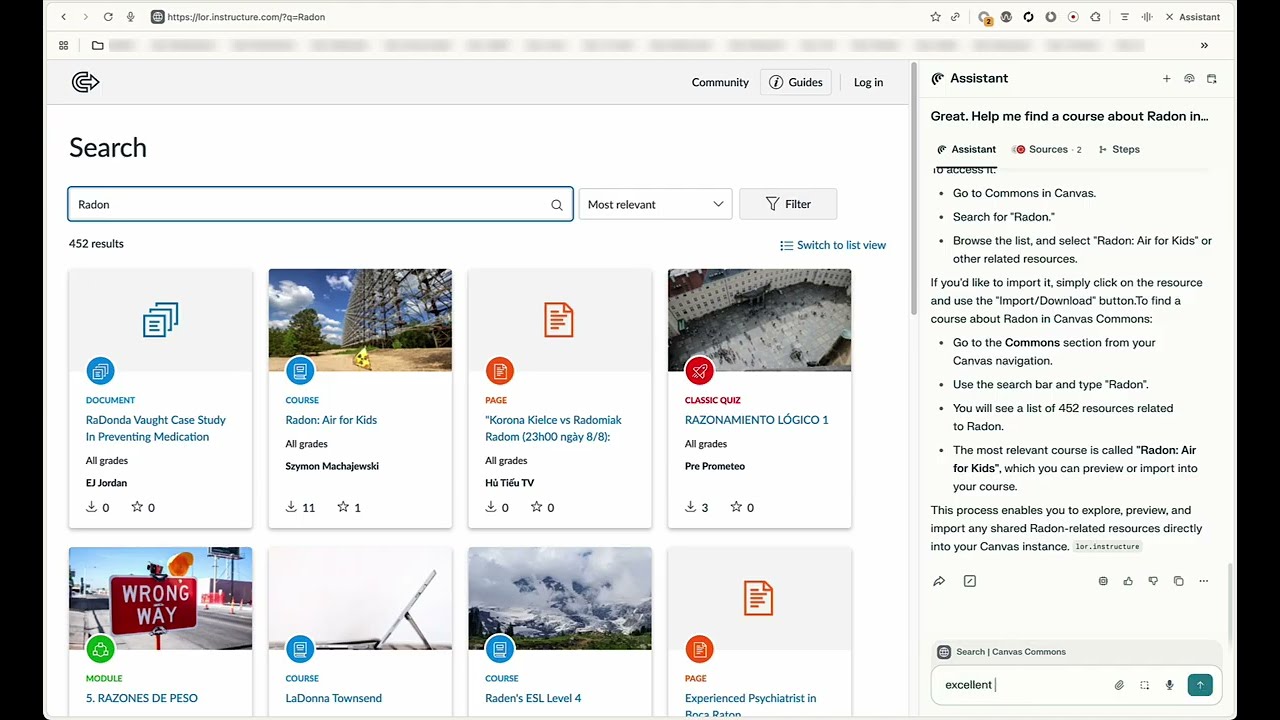
Task: Select the Assistant tab in the sidebar
Action: (966, 149)
